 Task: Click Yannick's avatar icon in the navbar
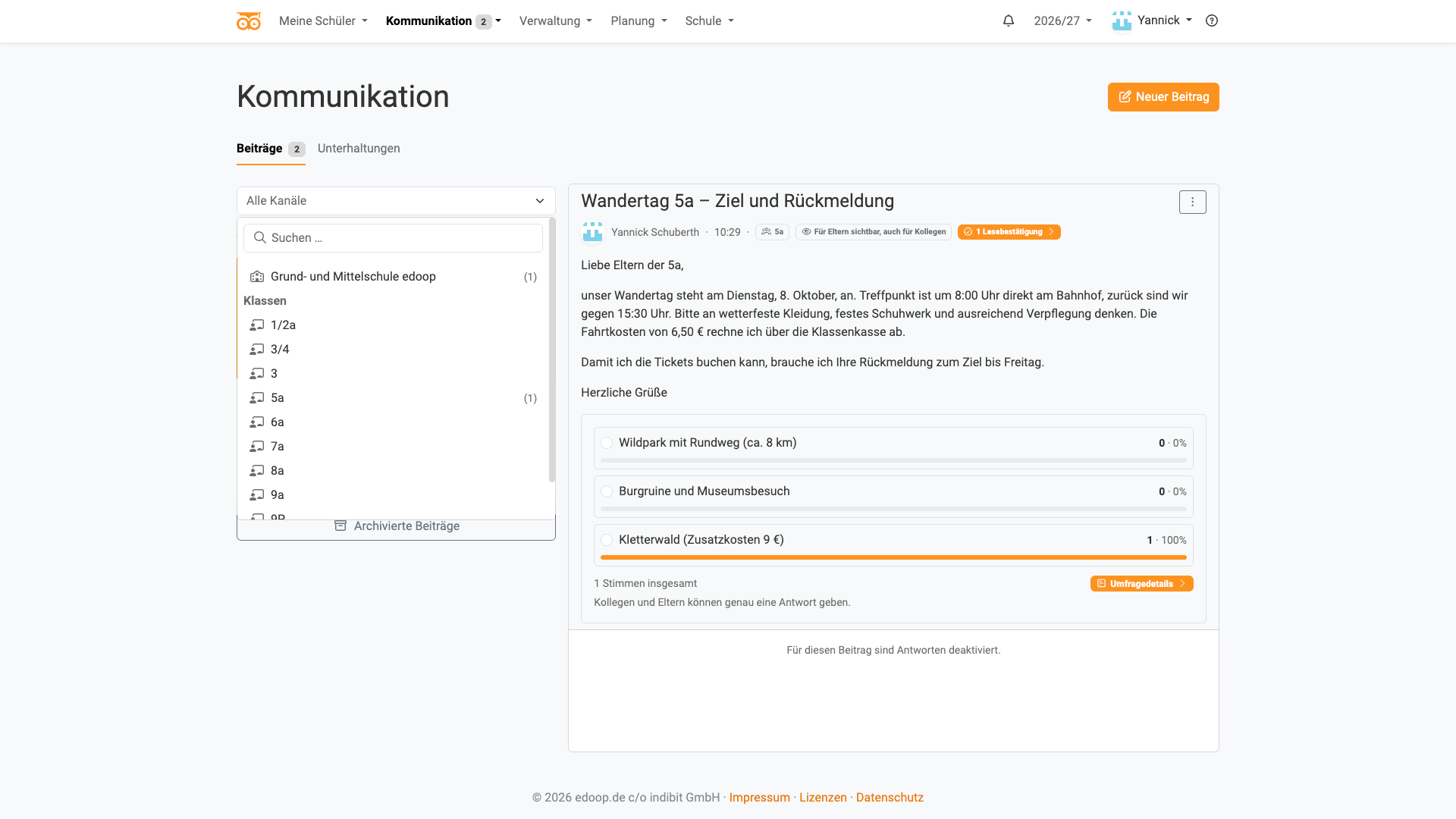[1122, 20]
